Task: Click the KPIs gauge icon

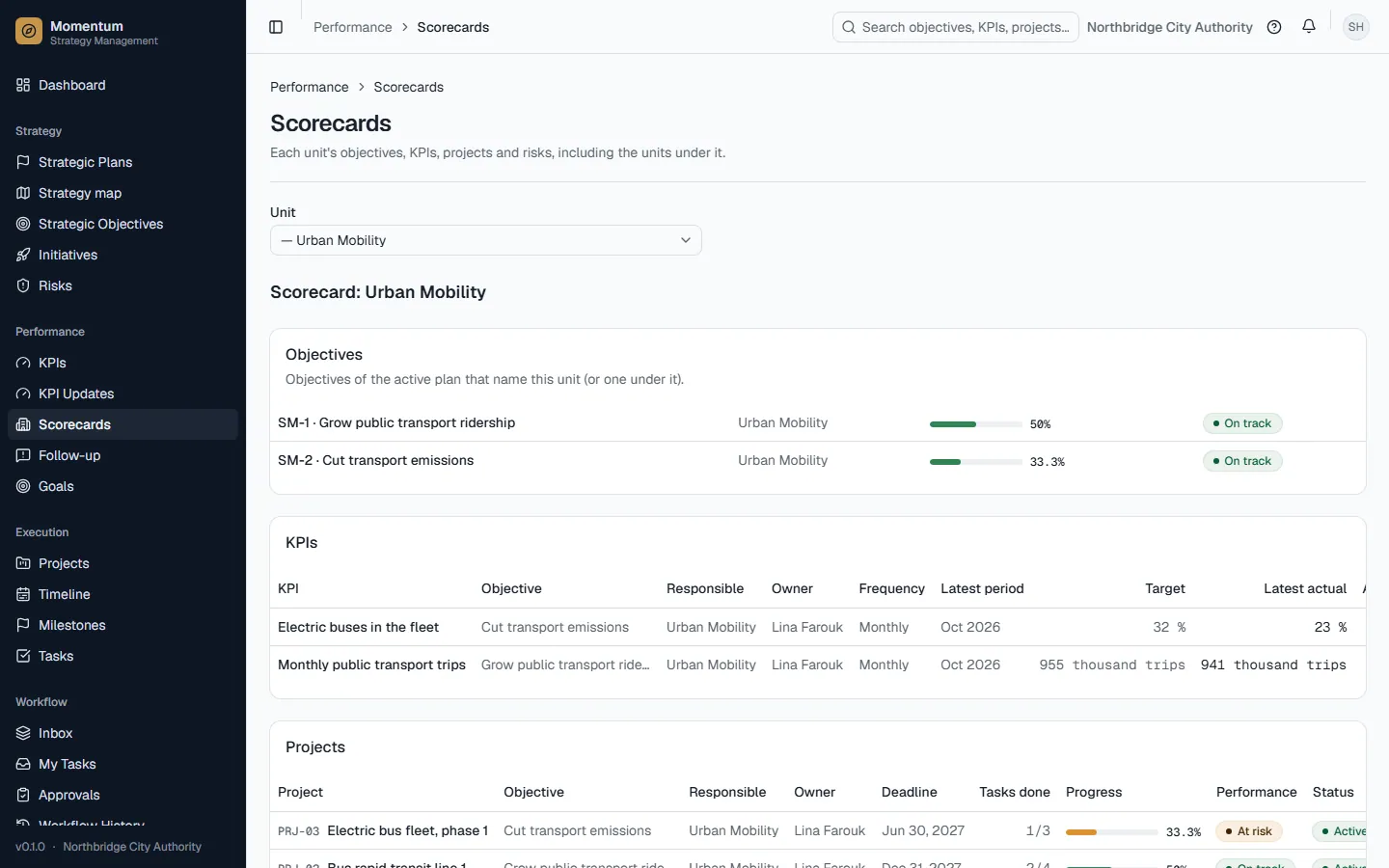Action: (x=23, y=363)
